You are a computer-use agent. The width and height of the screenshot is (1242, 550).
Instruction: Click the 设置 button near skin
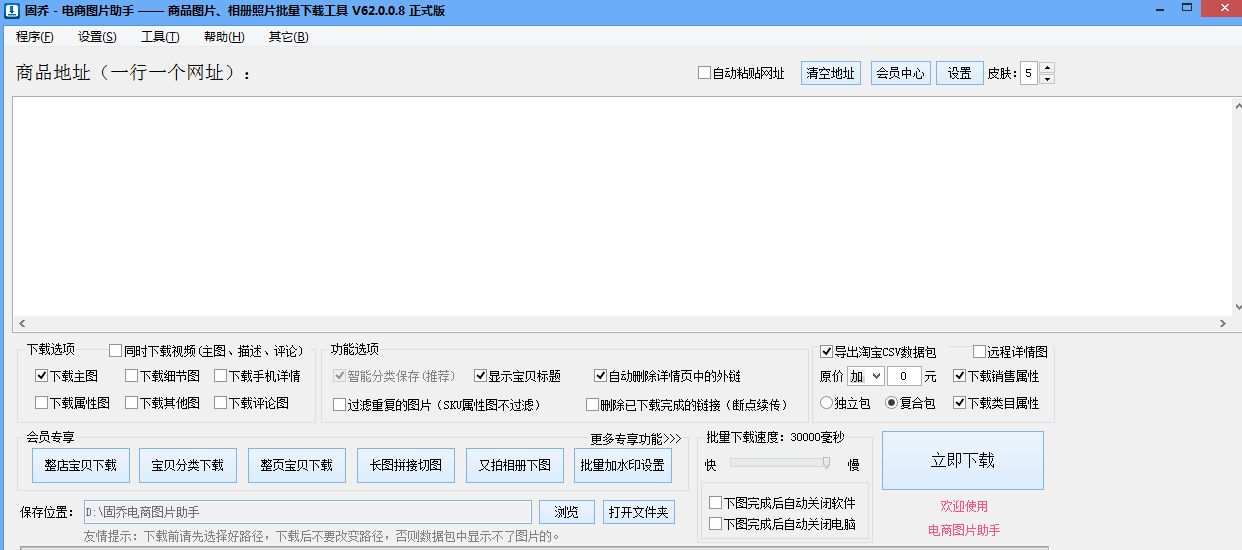pos(960,73)
